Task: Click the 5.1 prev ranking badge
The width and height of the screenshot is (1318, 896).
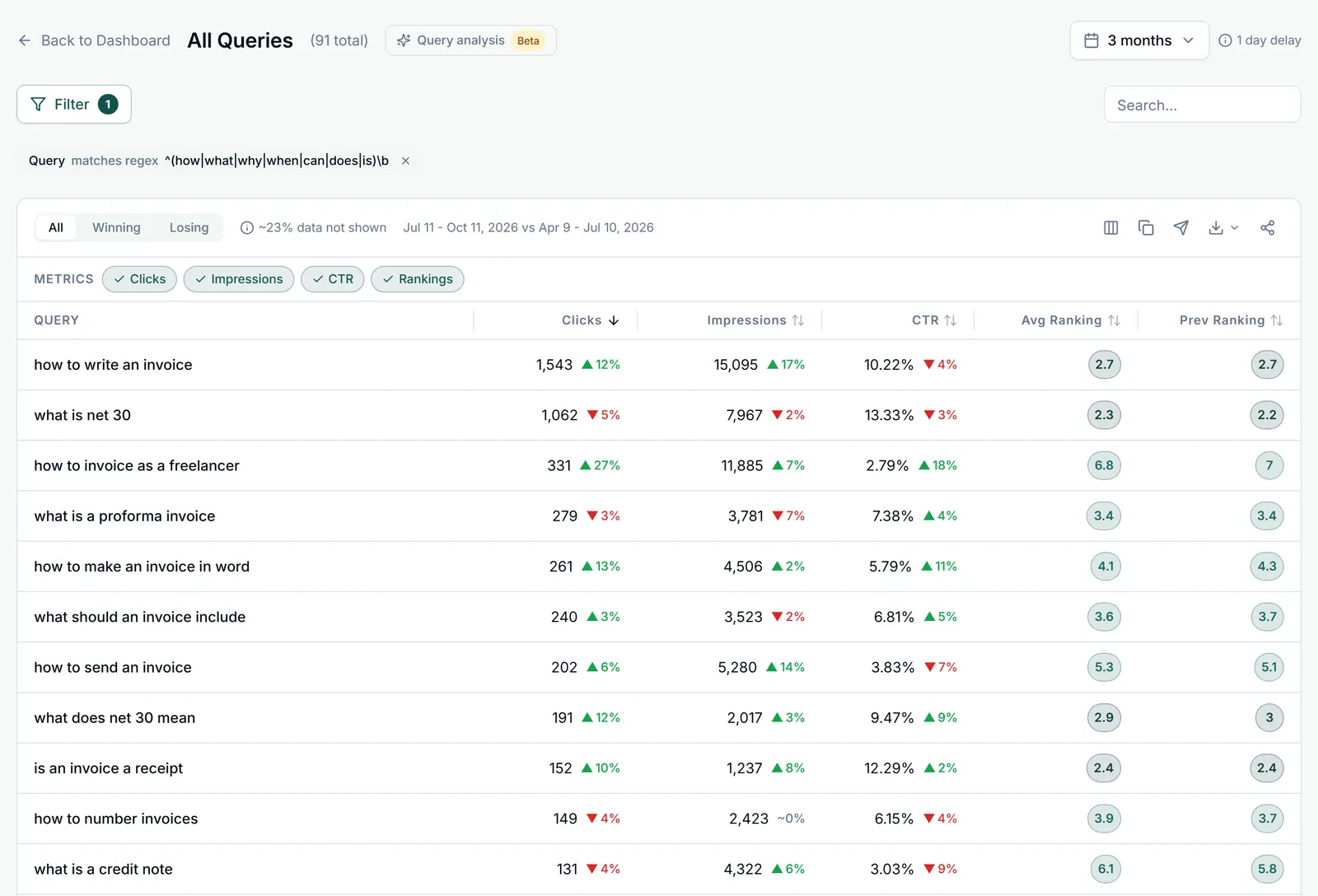Action: coord(1269,667)
